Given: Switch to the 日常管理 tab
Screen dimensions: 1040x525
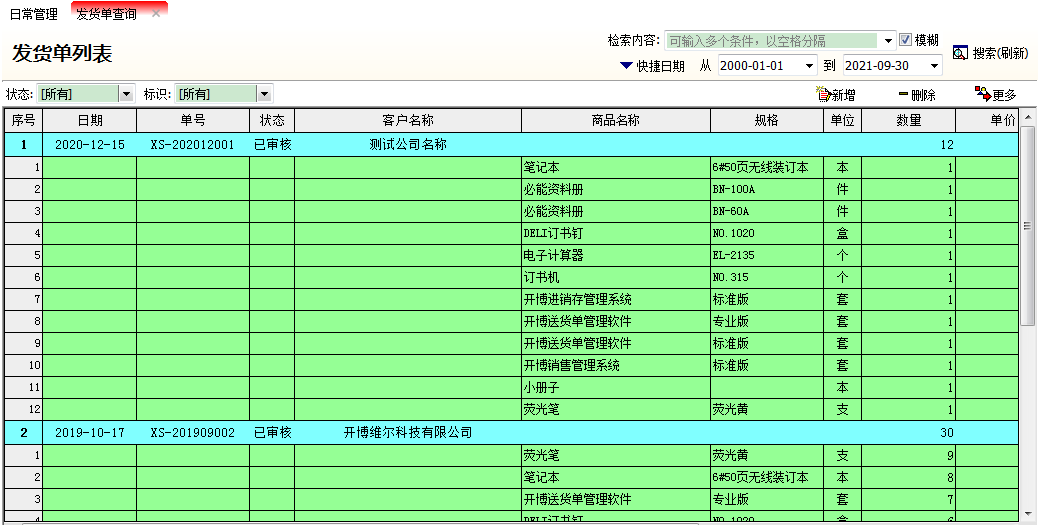Looking at the screenshot, I should point(33,13).
